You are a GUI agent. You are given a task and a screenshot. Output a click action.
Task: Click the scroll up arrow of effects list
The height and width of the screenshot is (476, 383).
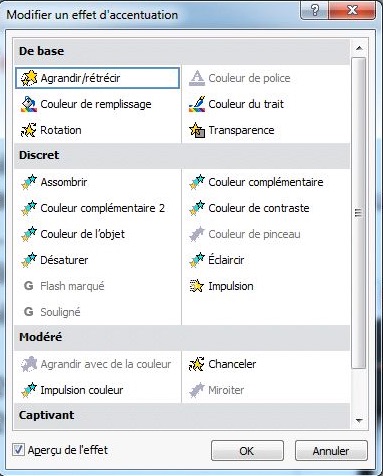pyautogui.click(x=359, y=48)
